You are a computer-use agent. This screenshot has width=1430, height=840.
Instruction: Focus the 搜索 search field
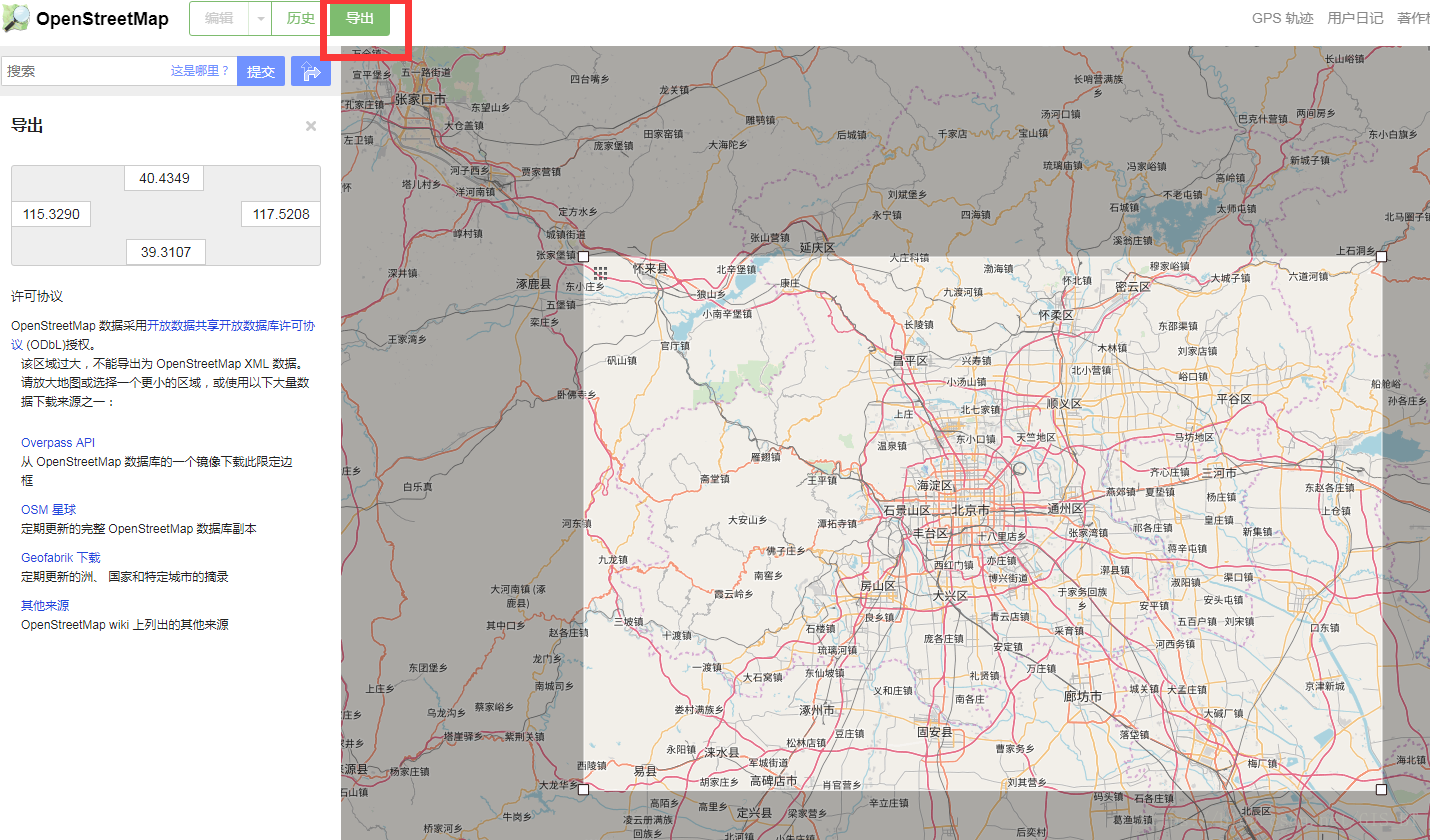point(119,71)
